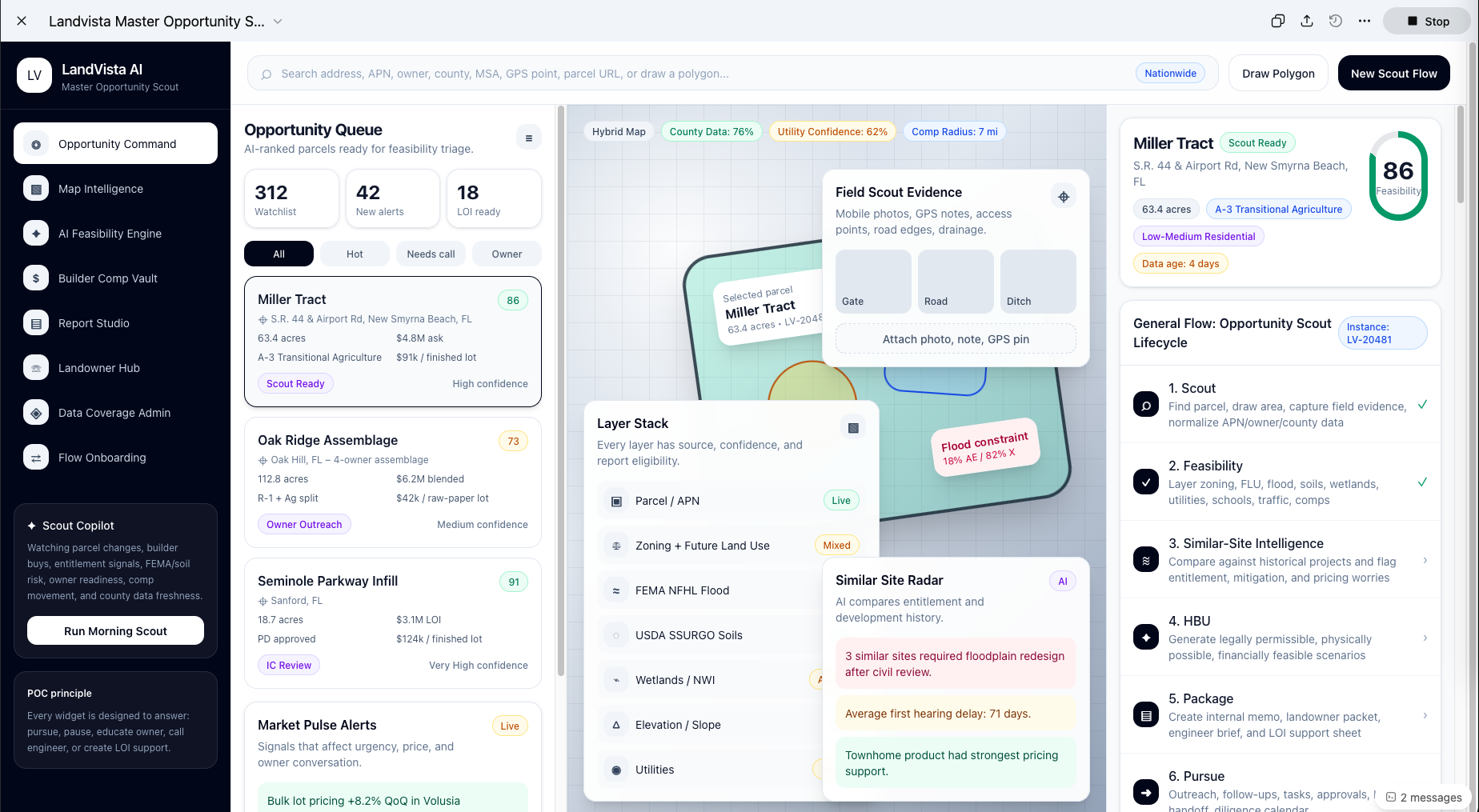Click the Run Morning Scout button
The width and height of the screenshot is (1479, 812).
tap(114, 630)
